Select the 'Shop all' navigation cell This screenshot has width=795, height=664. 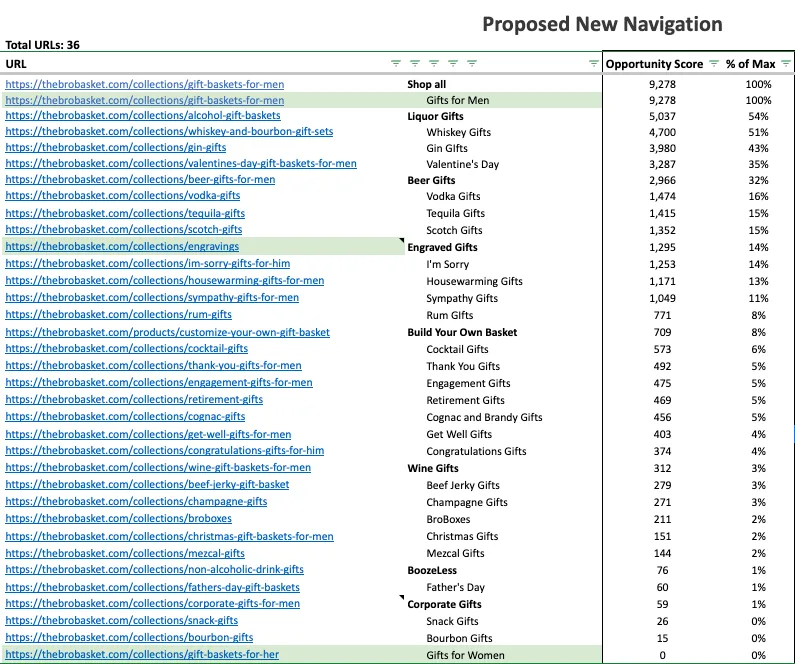point(427,84)
